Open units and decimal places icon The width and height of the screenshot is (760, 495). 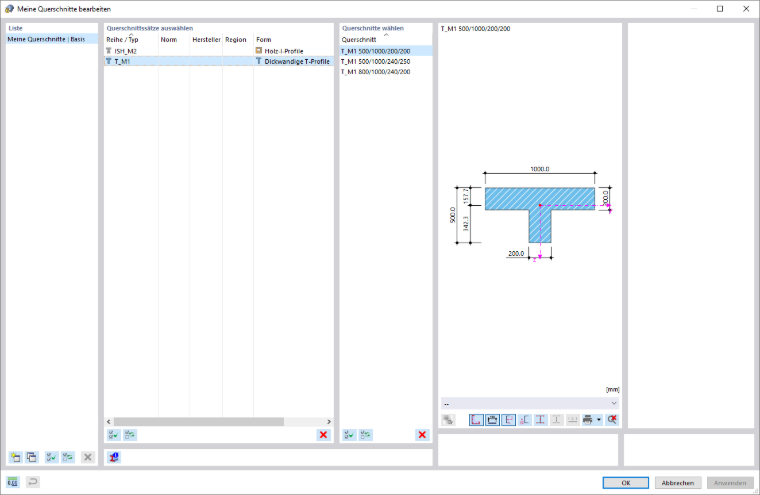(13, 482)
